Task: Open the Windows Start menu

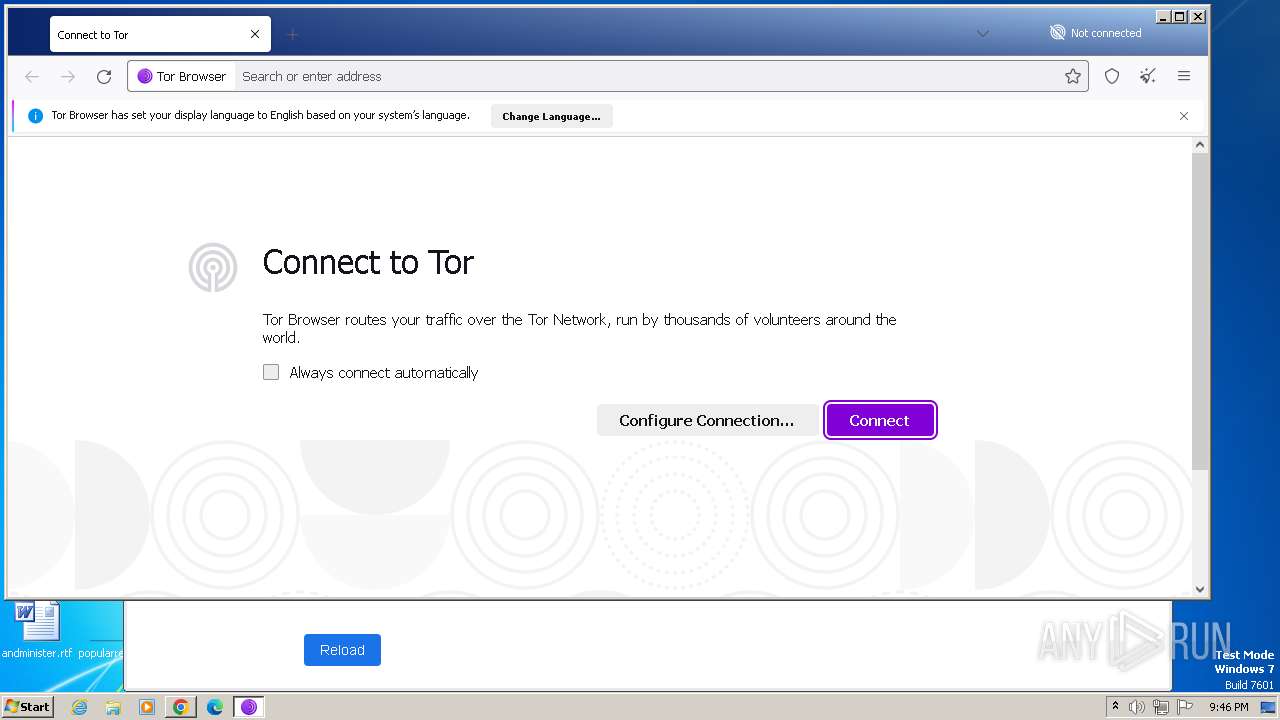Action: [x=27, y=706]
